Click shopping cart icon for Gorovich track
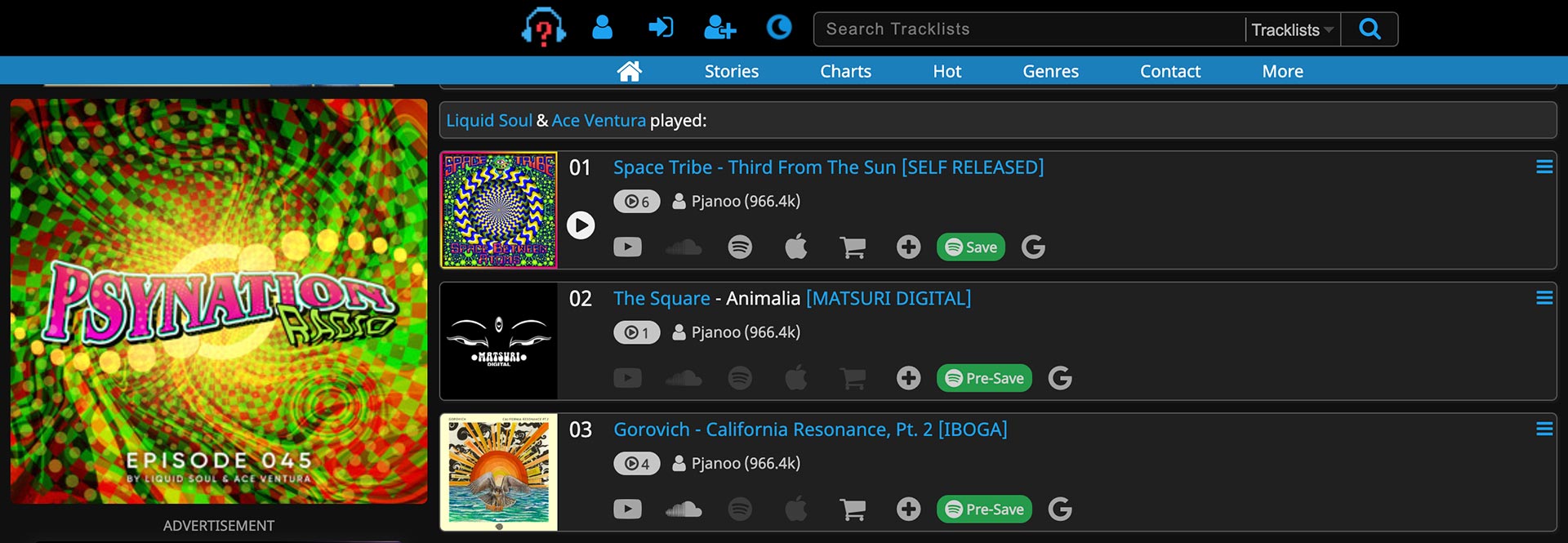Screen dimensions: 1568x543 click(x=853, y=510)
